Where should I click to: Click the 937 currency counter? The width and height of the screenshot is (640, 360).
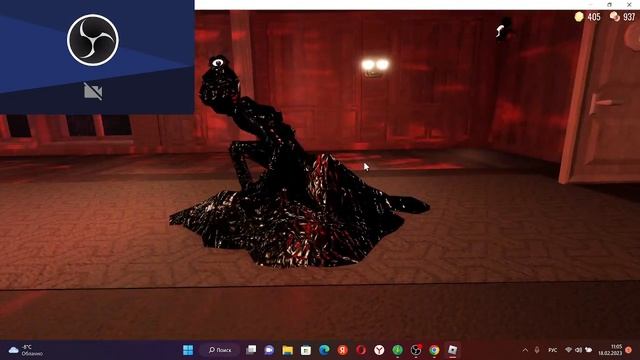tap(622, 17)
